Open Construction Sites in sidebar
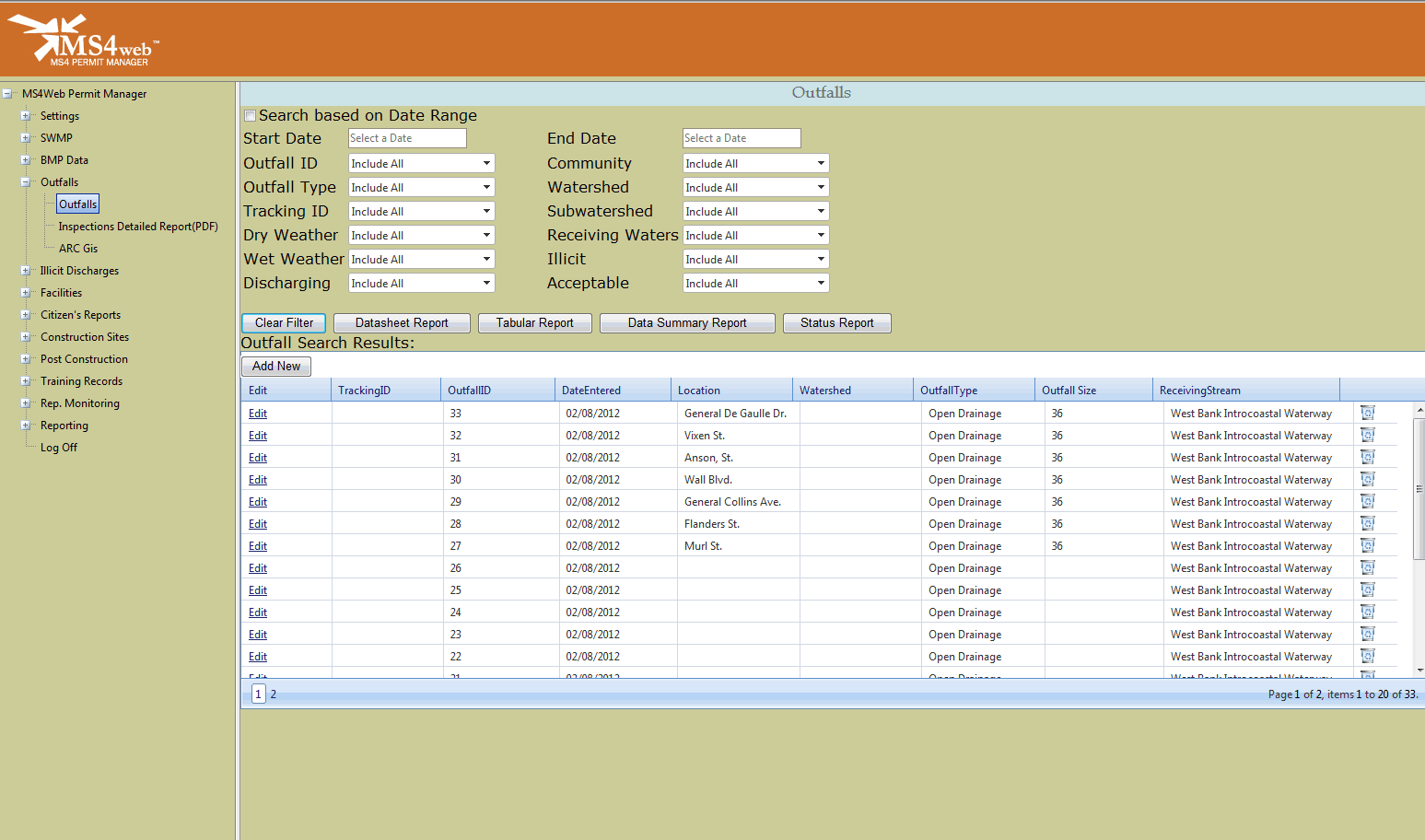Viewport: 1425px width, 840px height. (x=85, y=337)
